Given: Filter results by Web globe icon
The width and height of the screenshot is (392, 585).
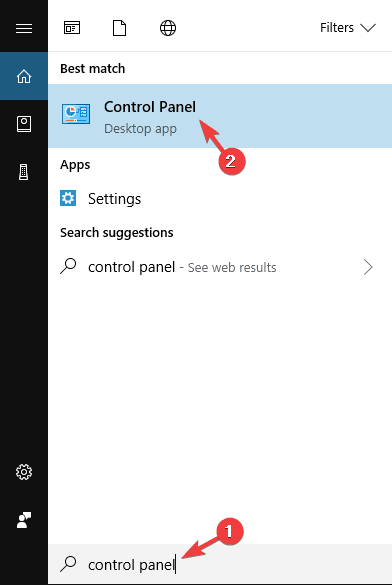Looking at the screenshot, I should click(x=168, y=28).
